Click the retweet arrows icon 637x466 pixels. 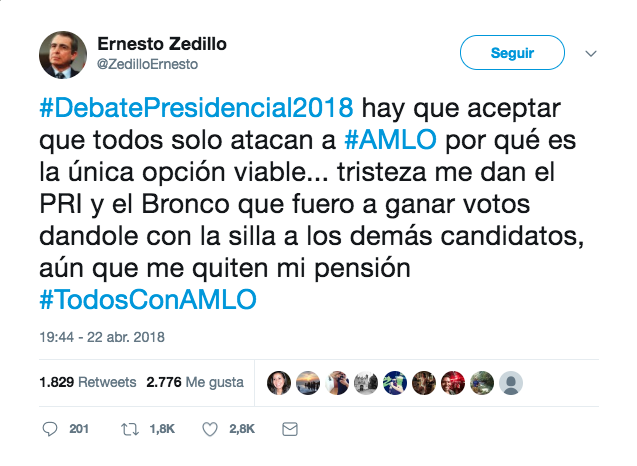[128, 429]
